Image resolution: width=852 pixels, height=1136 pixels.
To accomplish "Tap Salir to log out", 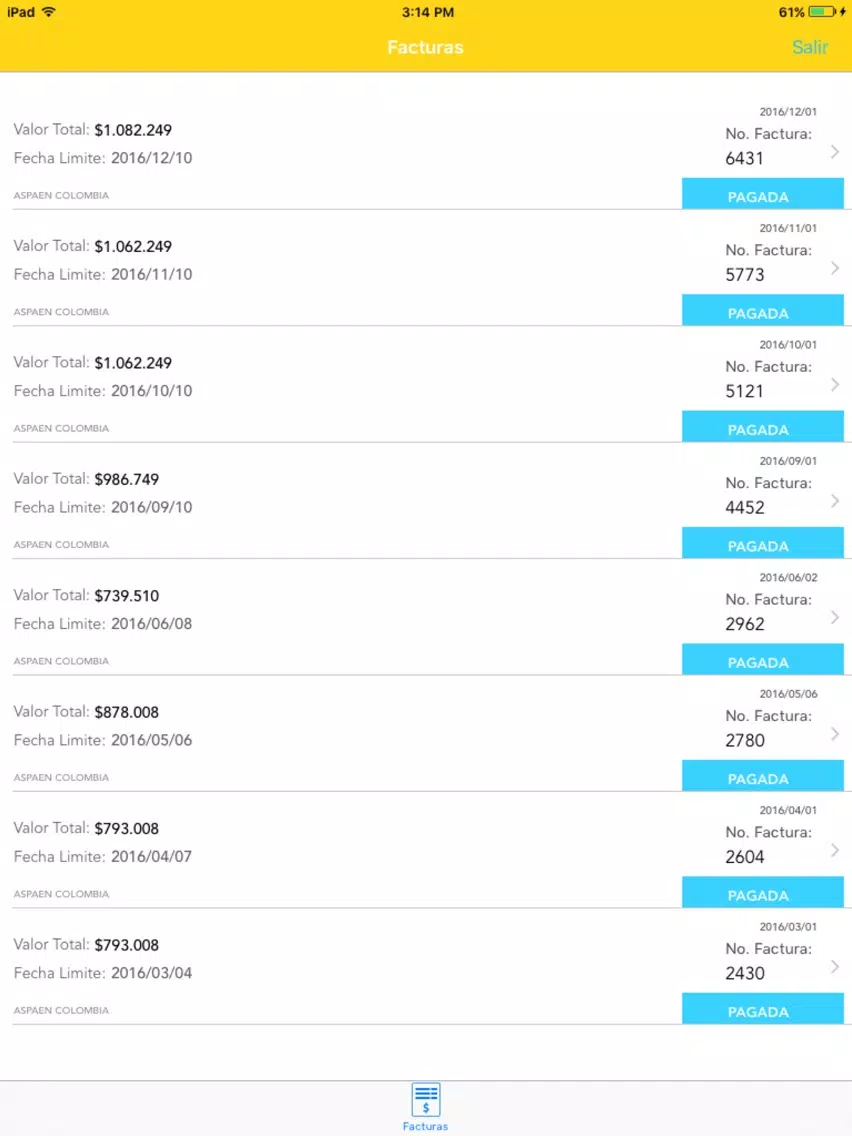I will pyautogui.click(x=809, y=47).
